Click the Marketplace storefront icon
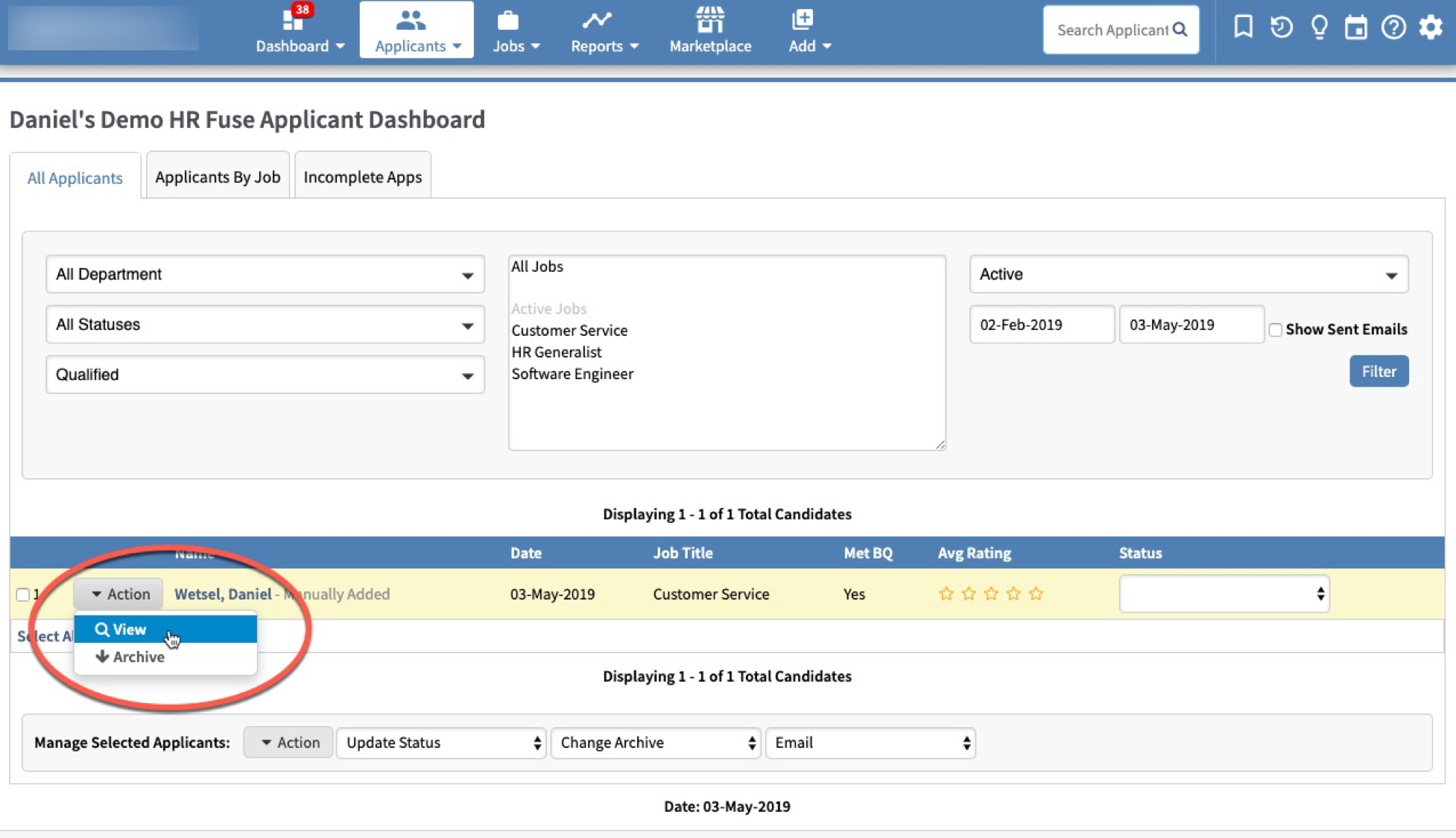 pyautogui.click(x=709, y=21)
